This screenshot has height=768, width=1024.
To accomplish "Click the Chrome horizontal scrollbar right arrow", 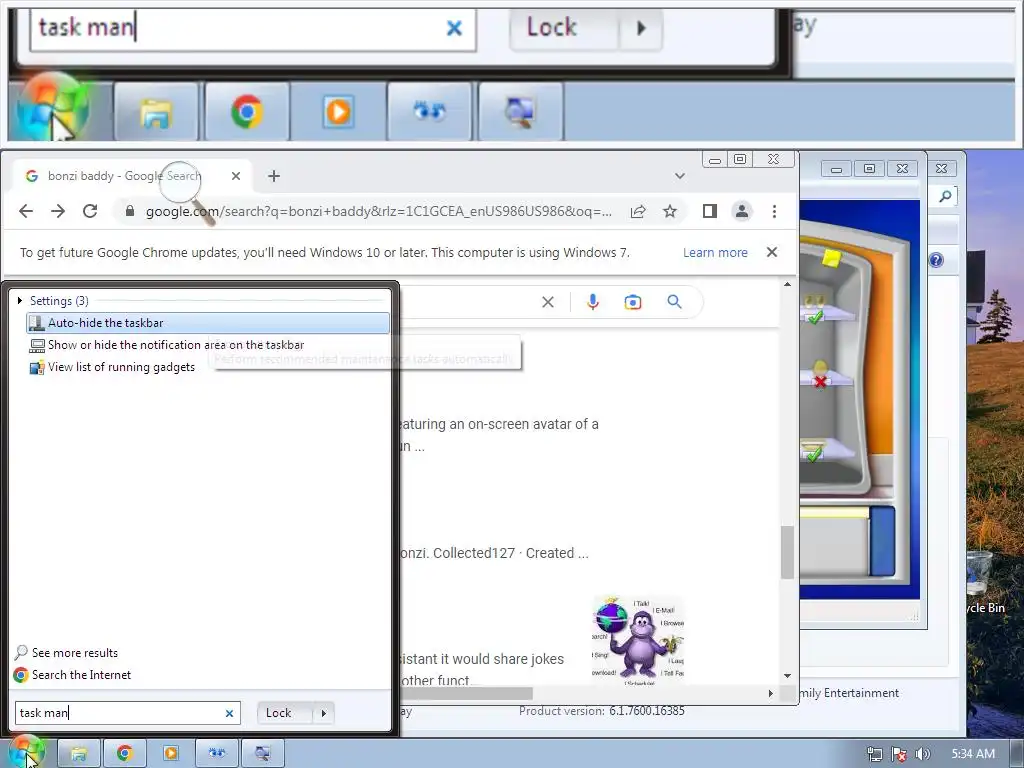I will tap(771, 694).
